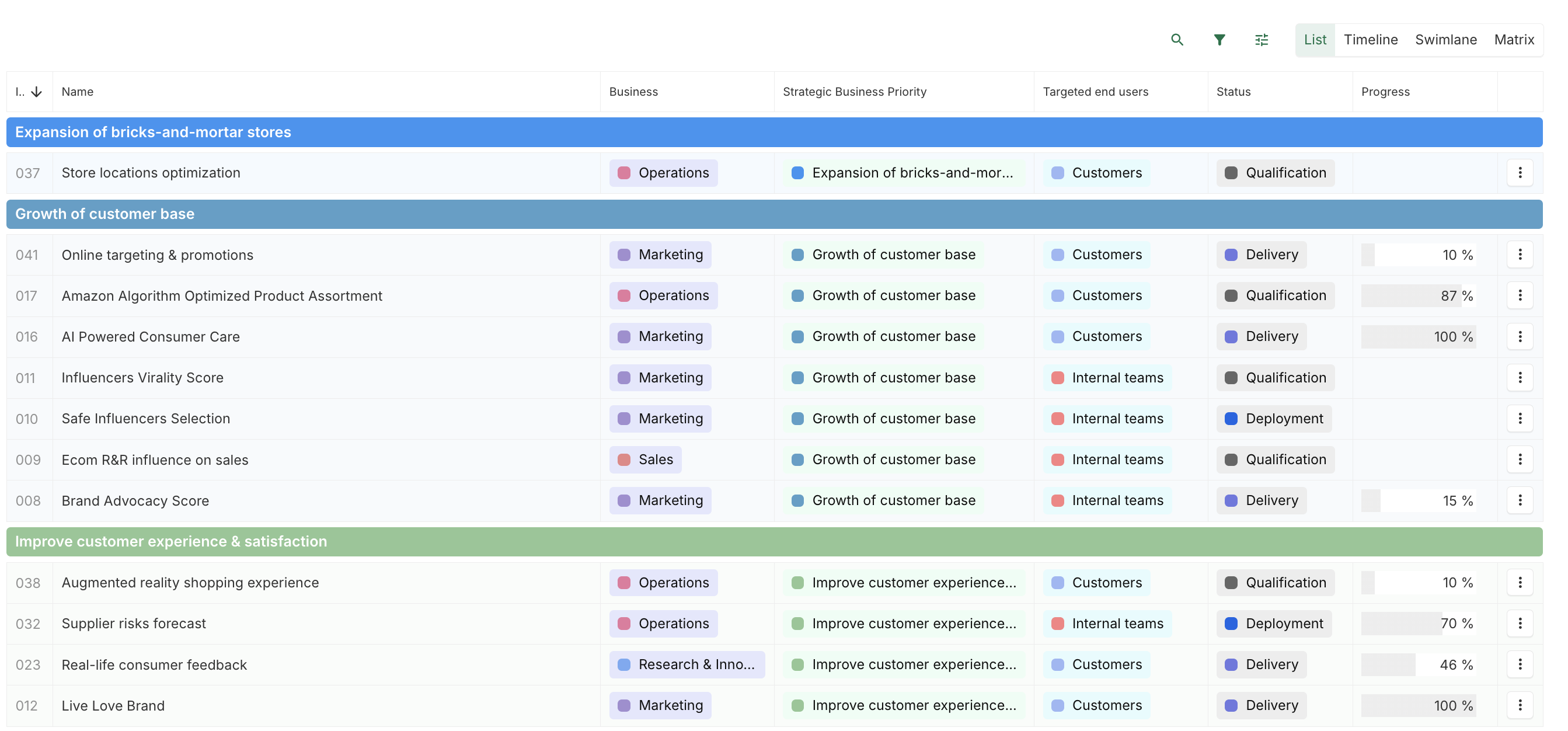
Task: Open the kebab menu for Store locations optimization
Action: point(1521,173)
